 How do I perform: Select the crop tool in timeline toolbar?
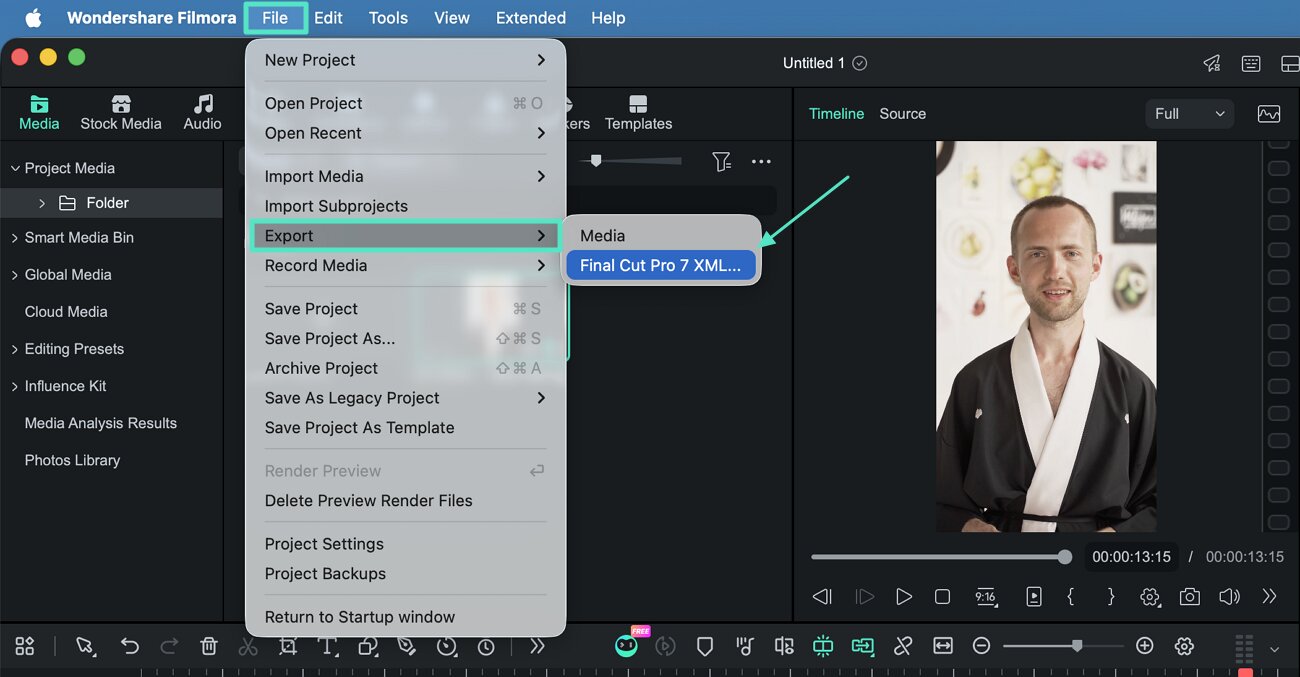[288, 646]
